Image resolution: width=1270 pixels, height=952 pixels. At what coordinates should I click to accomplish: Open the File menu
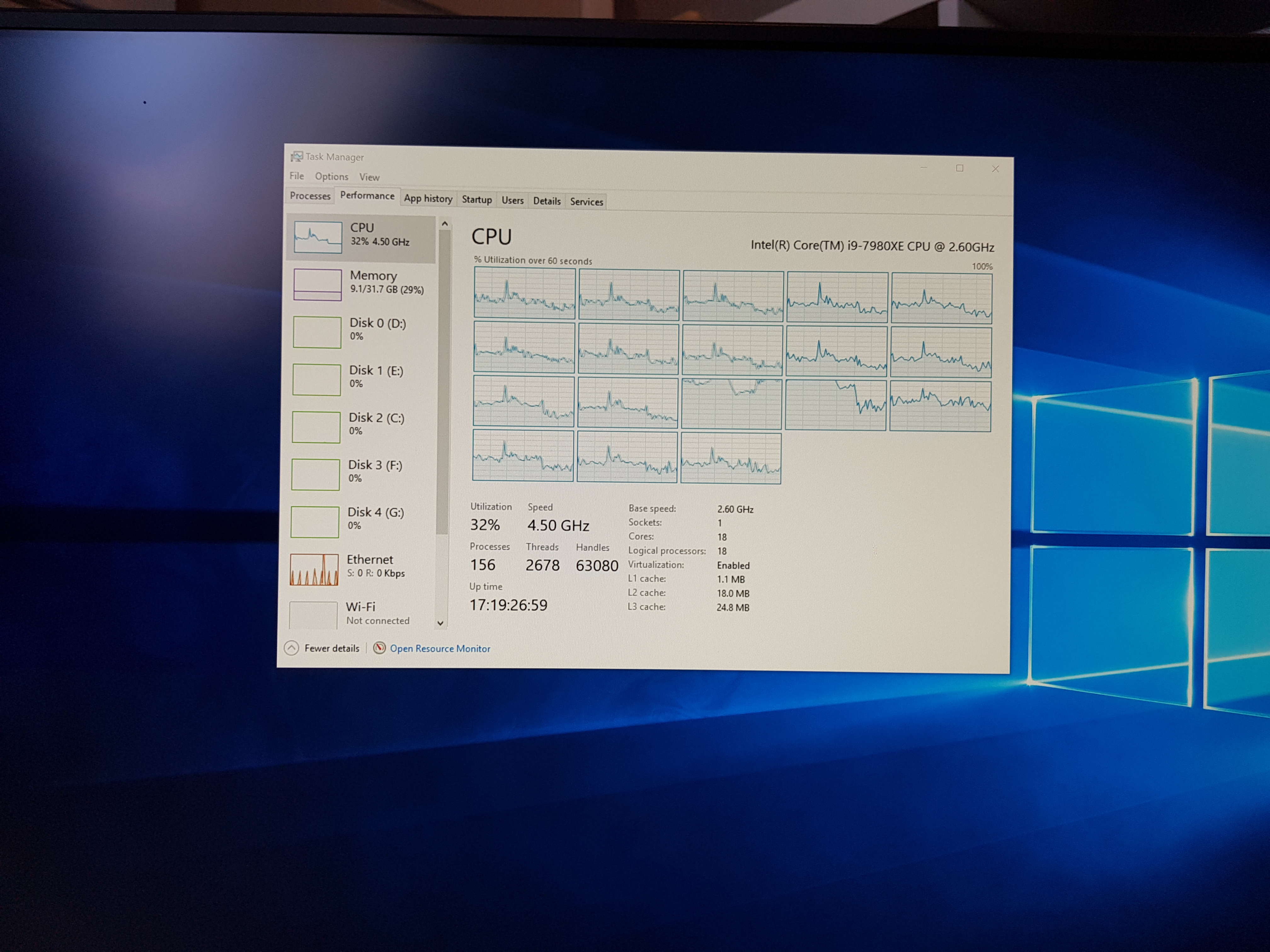(297, 176)
